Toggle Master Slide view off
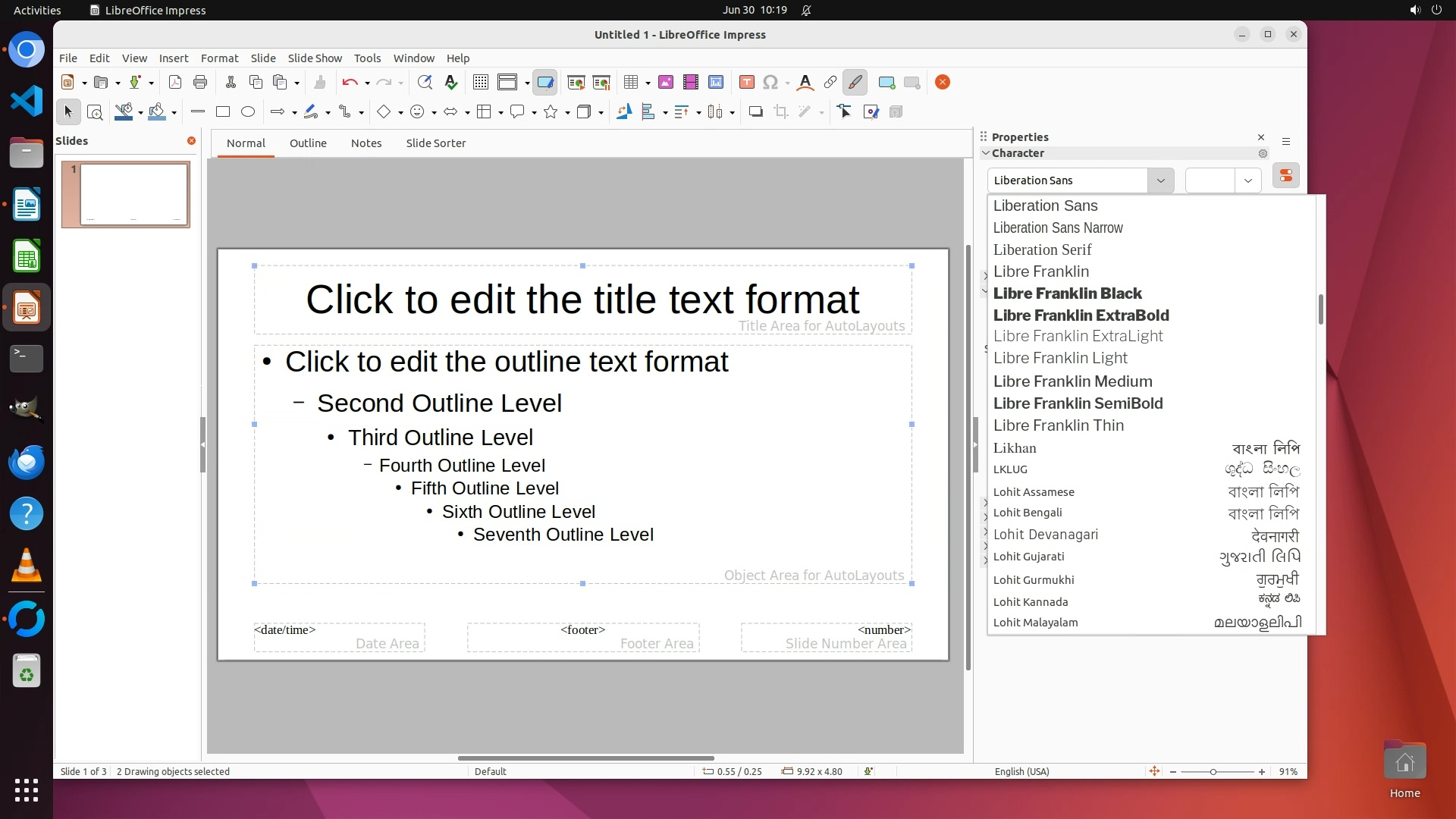This screenshot has width=1456, height=819. point(544,83)
